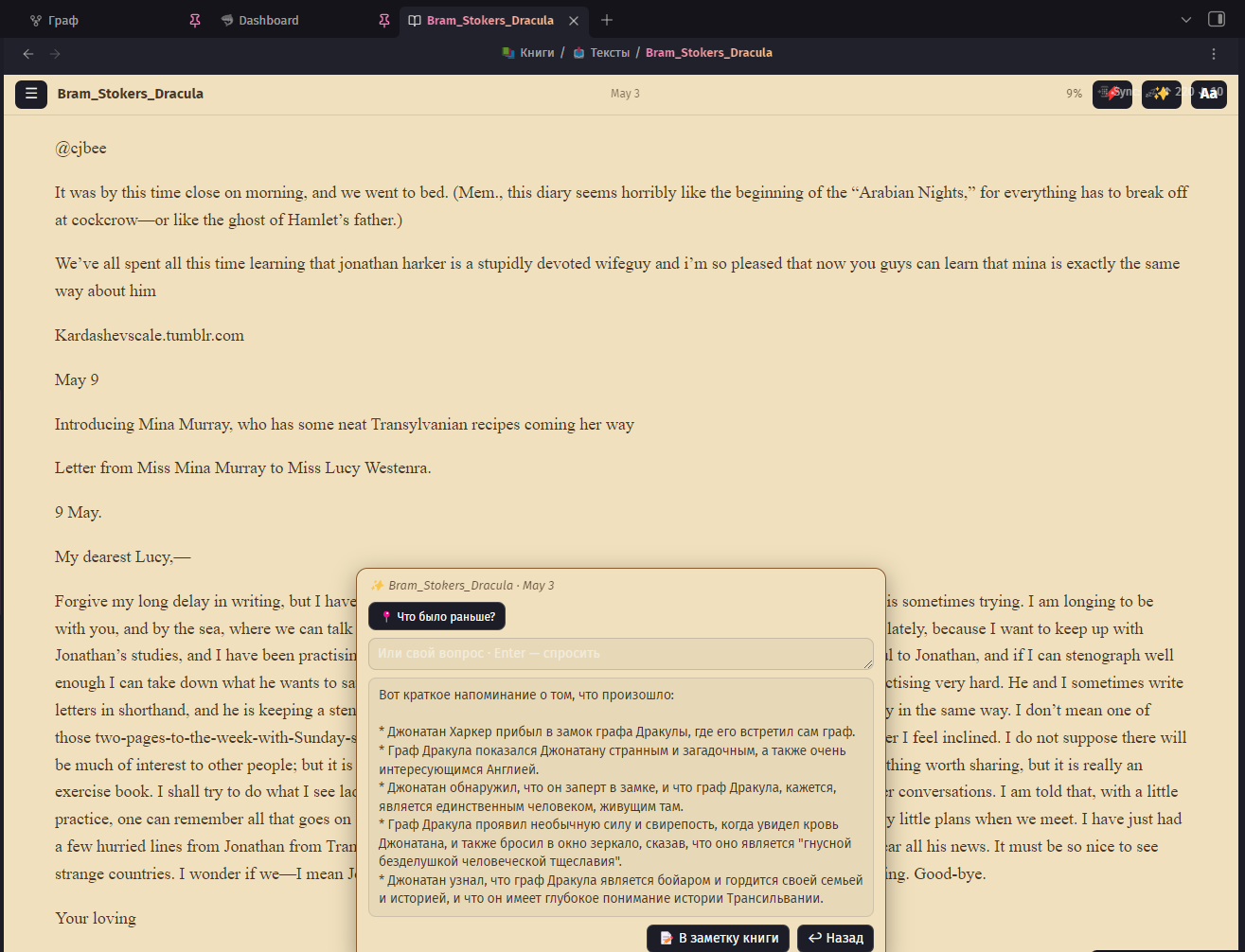This screenshot has height=952, width=1245.
Task: Click the 'Kardashevscale.tumblr.com' line
Action: (150, 335)
